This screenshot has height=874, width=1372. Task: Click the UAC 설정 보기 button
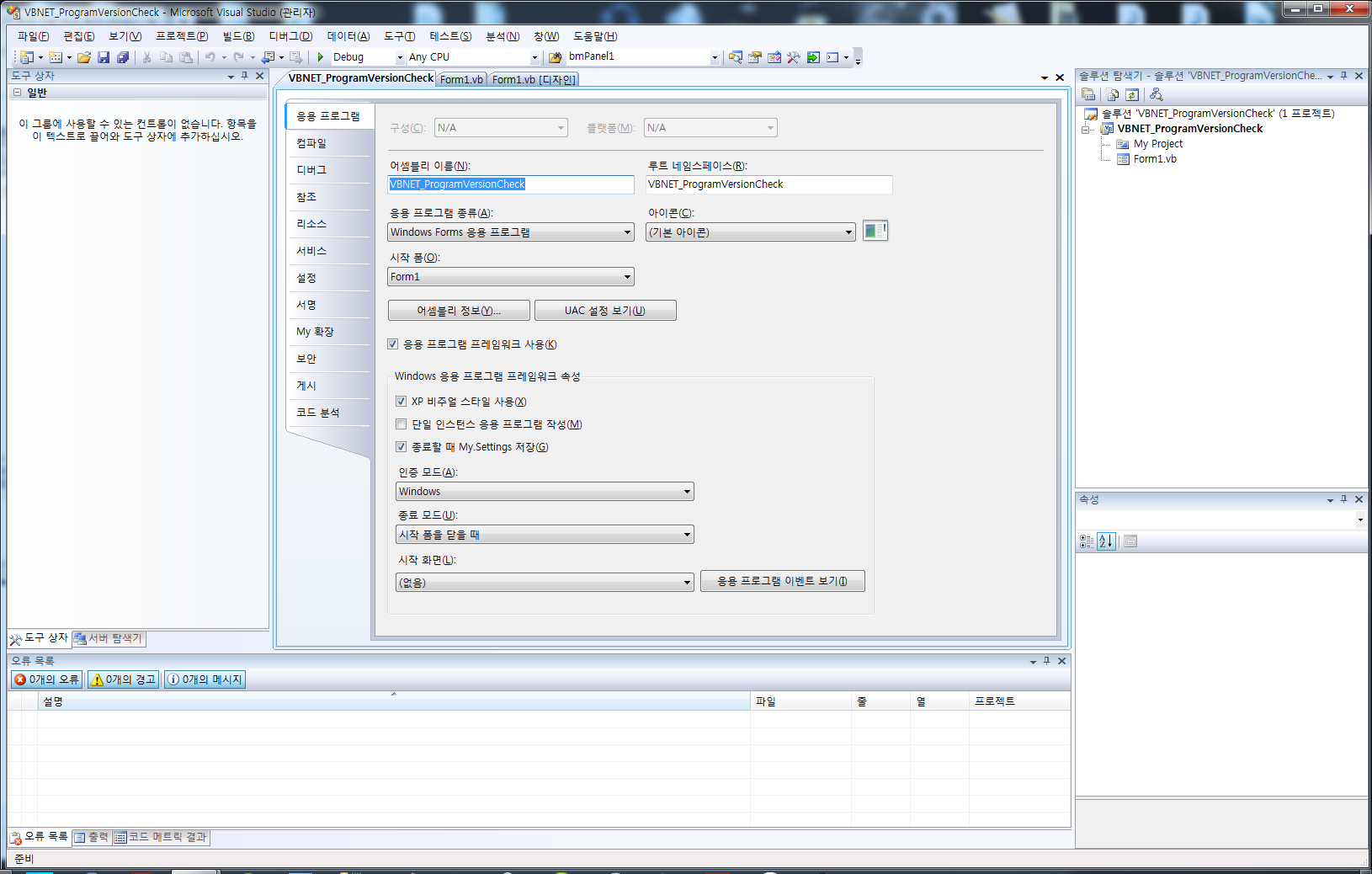coord(605,311)
